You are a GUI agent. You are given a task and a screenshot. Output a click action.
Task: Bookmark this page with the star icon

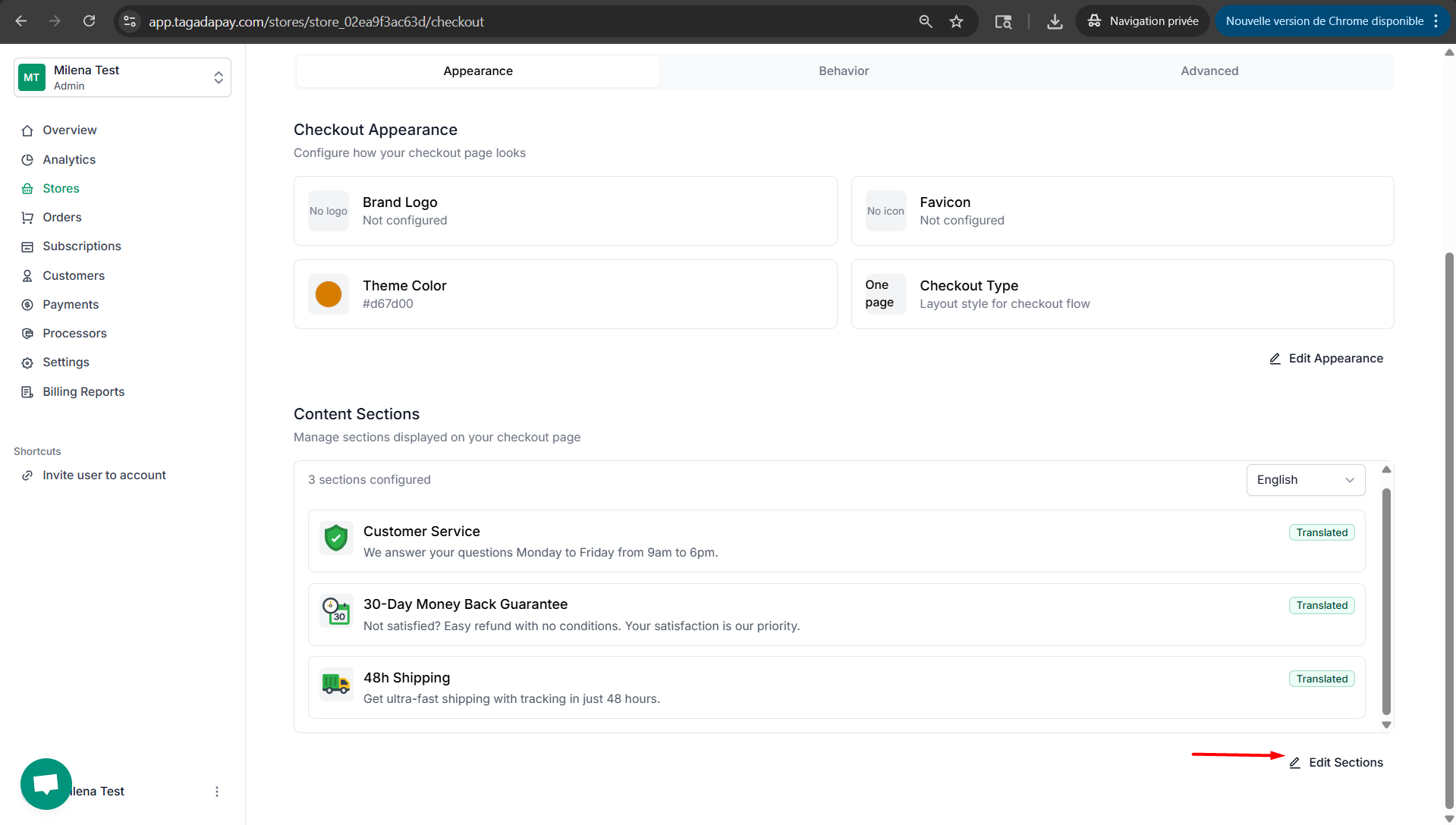coord(957,21)
